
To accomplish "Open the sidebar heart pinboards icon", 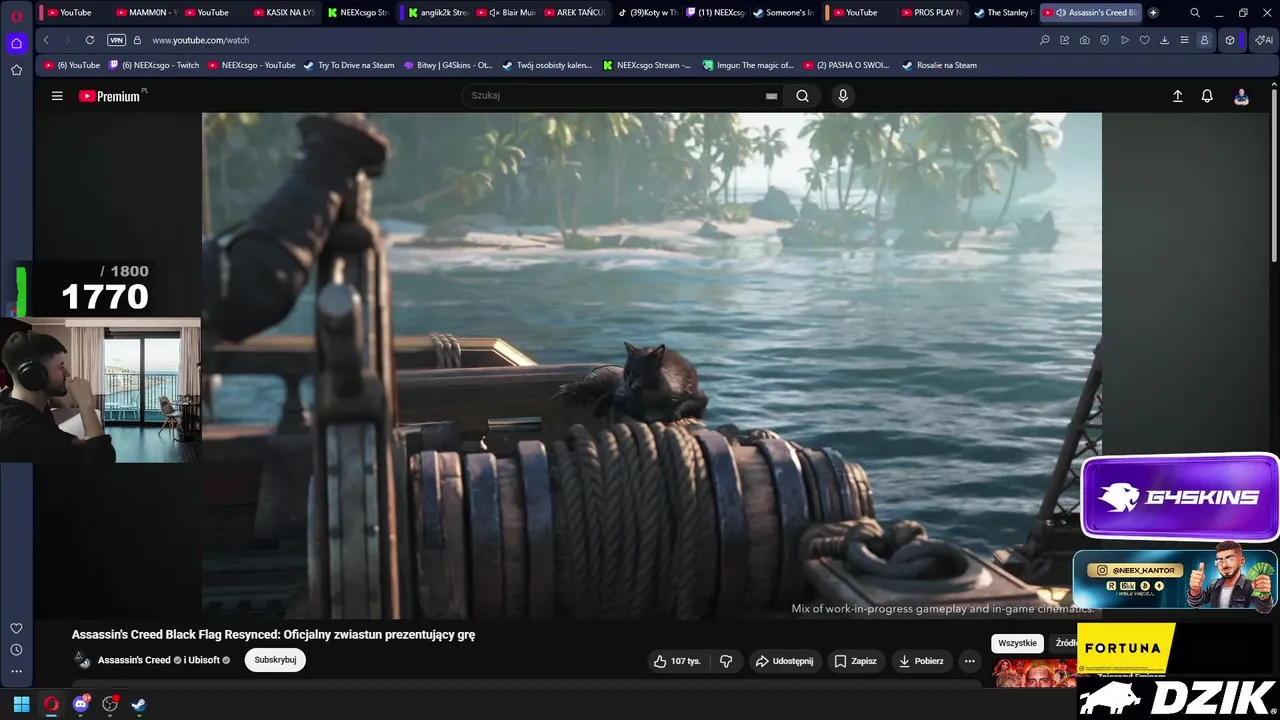I will pos(16,628).
